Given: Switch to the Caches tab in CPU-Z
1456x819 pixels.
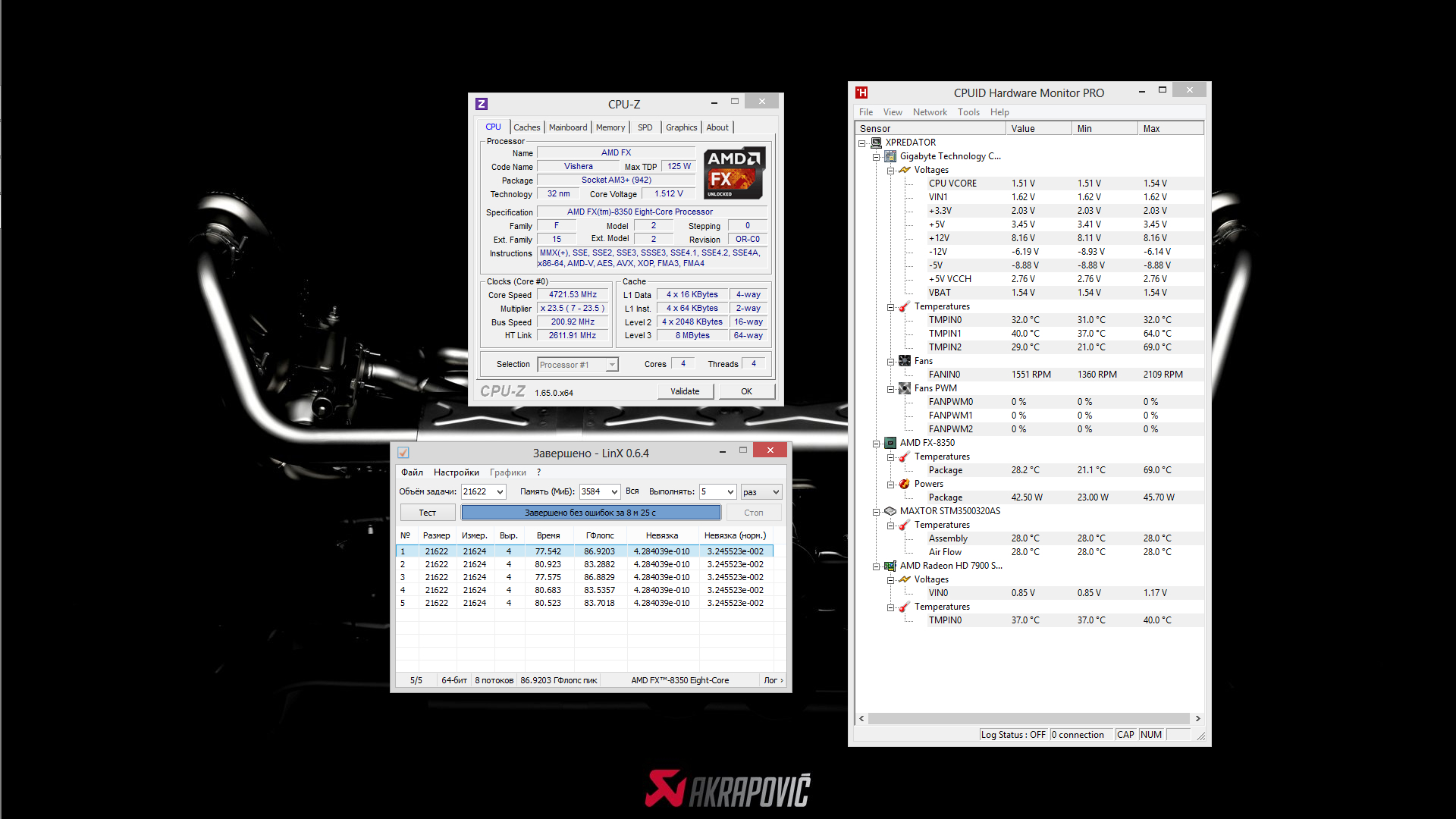Looking at the screenshot, I should (527, 127).
